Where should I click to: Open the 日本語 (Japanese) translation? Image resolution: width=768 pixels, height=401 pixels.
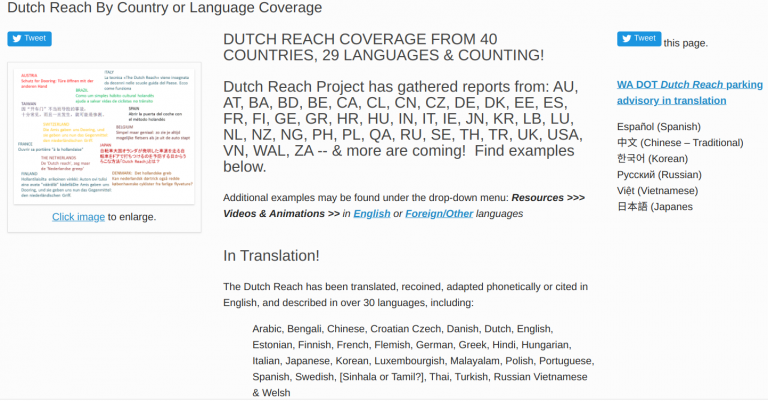(657, 206)
